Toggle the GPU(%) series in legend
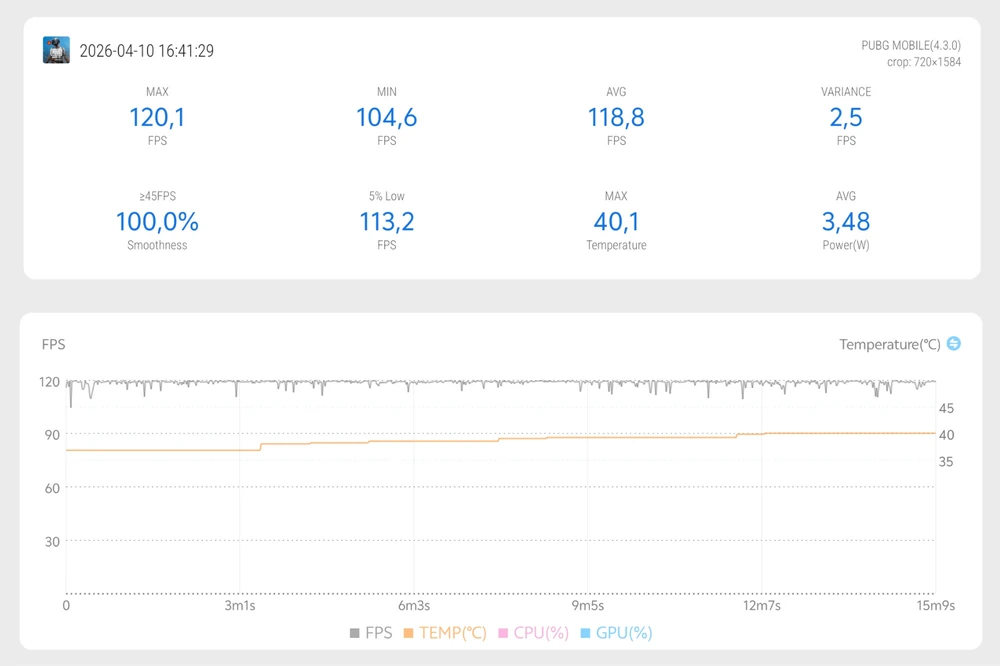This screenshot has width=1000, height=666. pyautogui.click(x=616, y=633)
